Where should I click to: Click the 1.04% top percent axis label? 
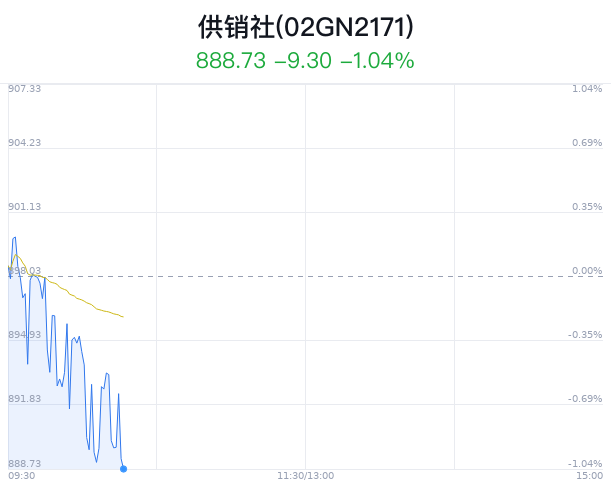(587, 89)
